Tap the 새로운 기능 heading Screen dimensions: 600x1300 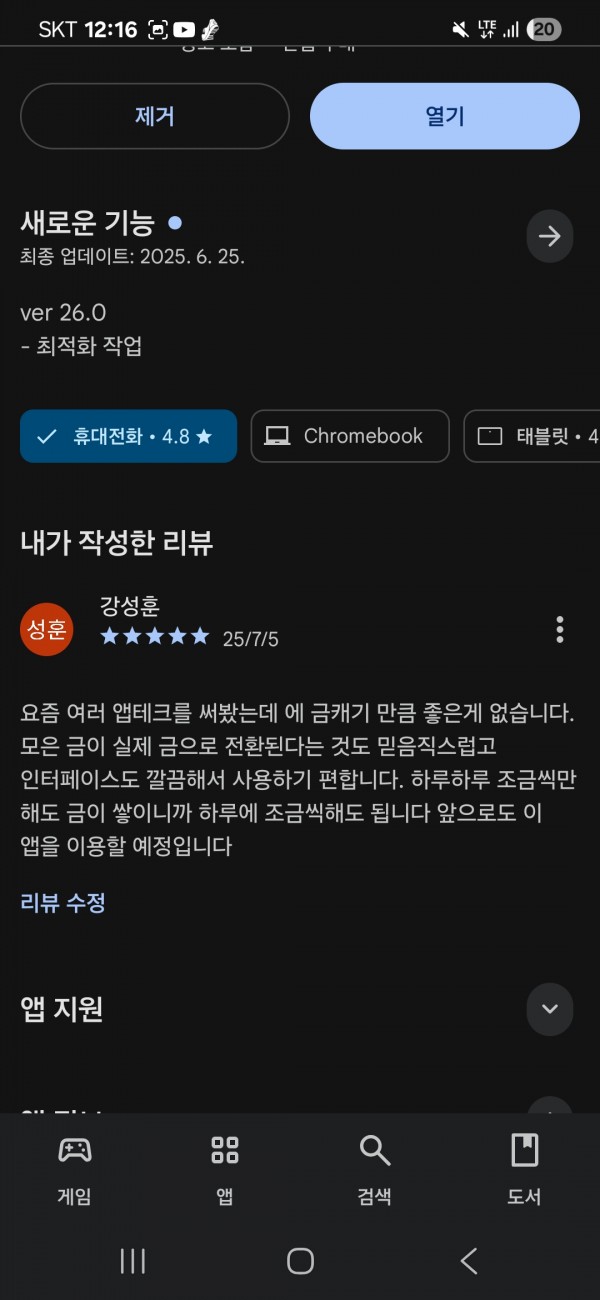pyautogui.click(x=88, y=223)
